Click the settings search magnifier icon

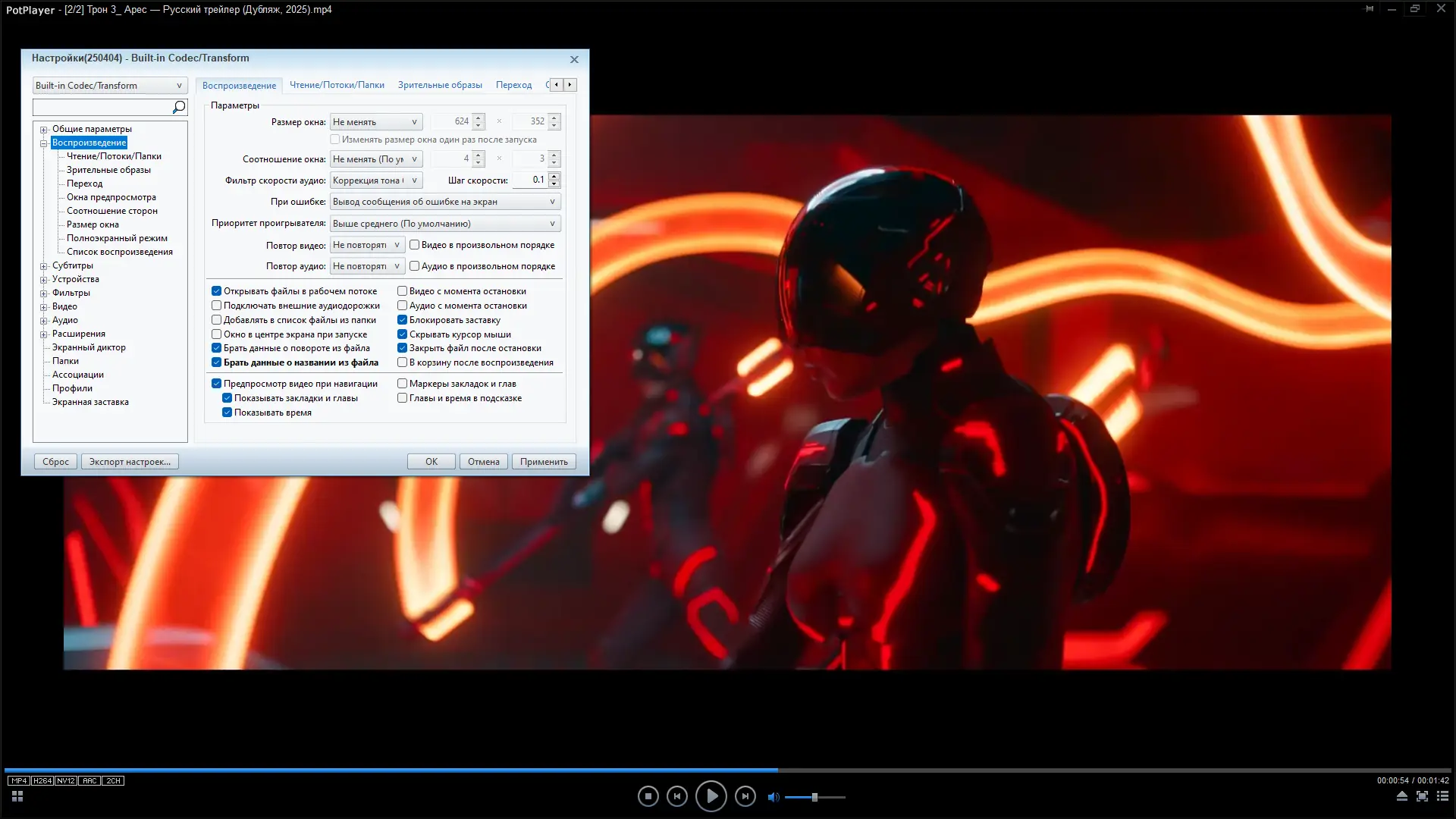coord(179,107)
